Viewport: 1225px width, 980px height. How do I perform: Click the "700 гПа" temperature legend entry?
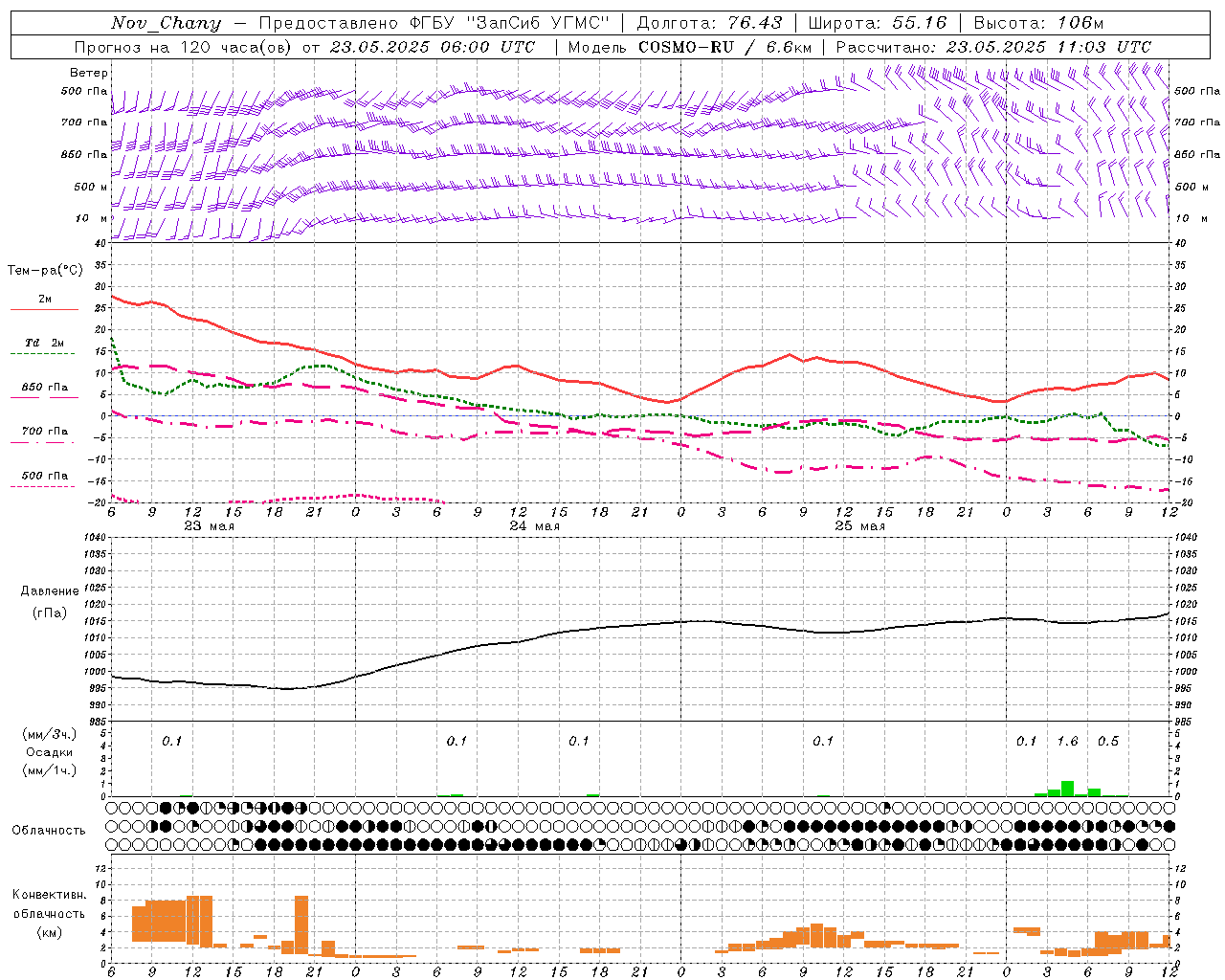pos(45,432)
